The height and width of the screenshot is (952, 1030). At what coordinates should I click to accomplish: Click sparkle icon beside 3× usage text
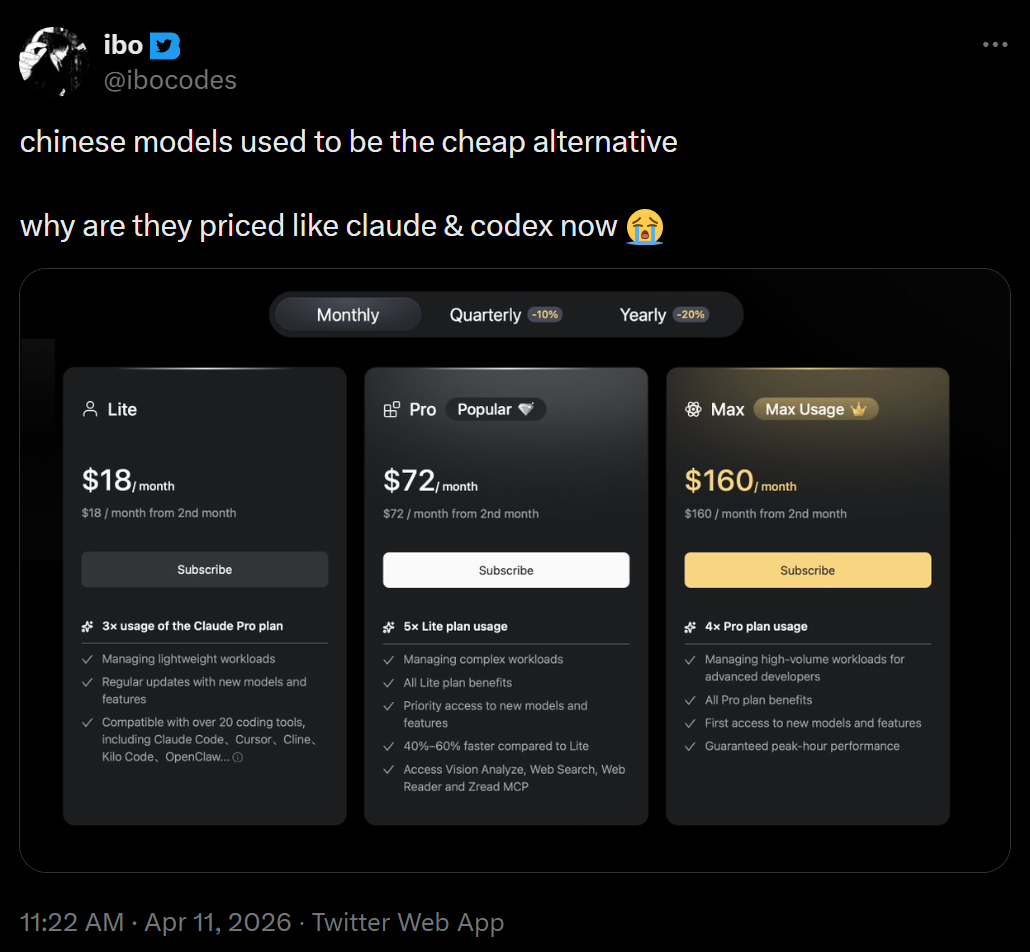(88, 626)
